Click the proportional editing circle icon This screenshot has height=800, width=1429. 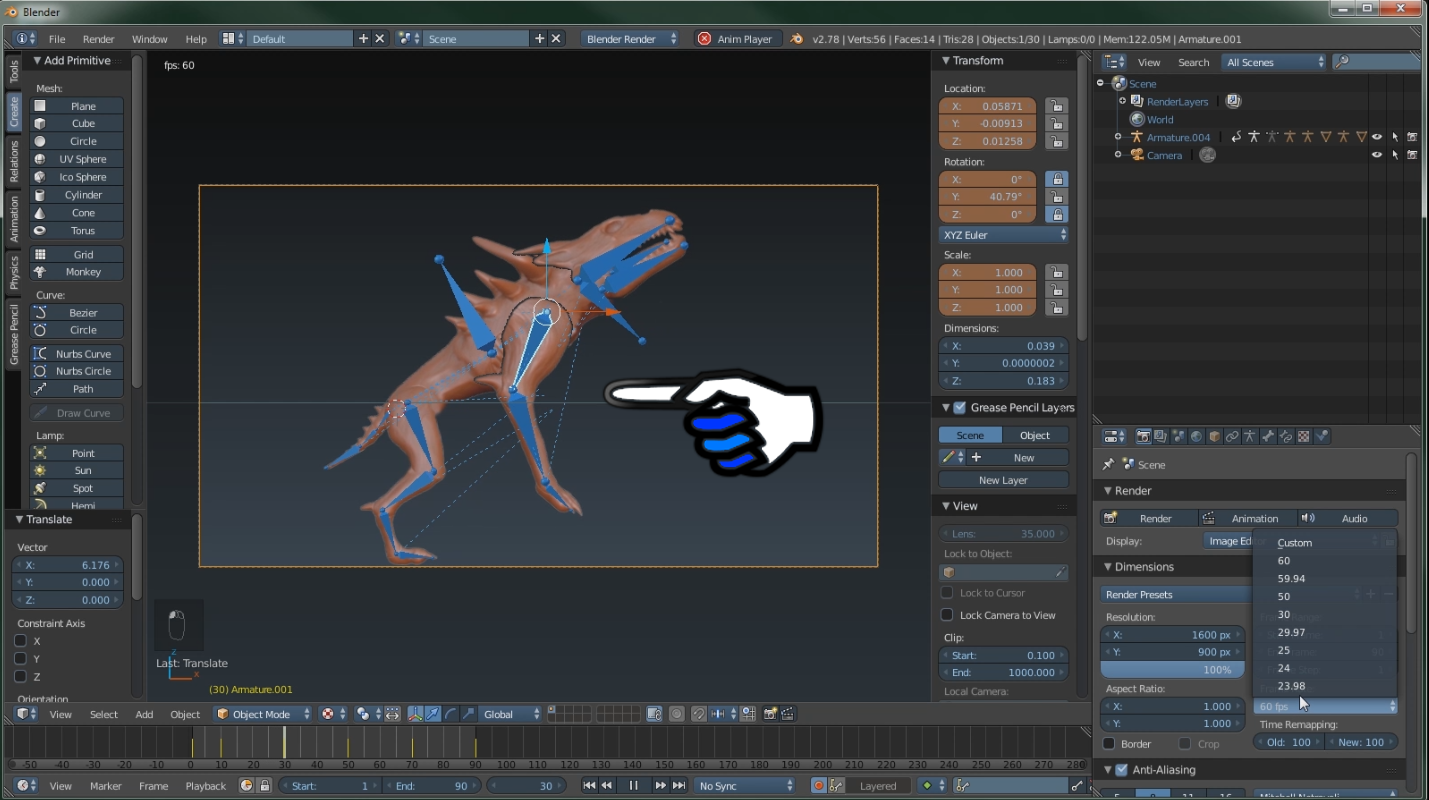click(x=677, y=714)
